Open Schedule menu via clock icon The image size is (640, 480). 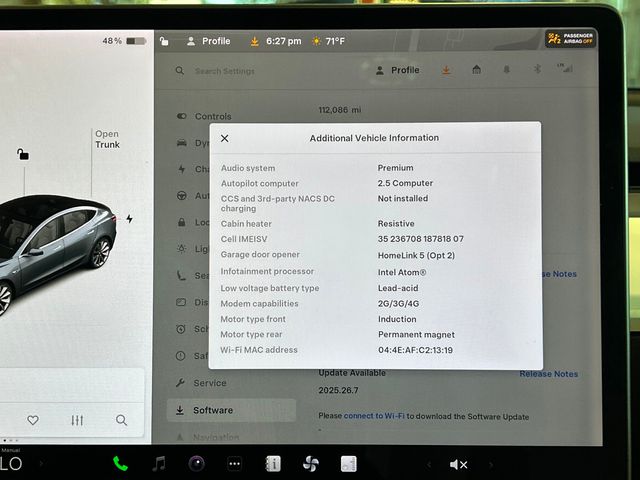click(x=181, y=329)
